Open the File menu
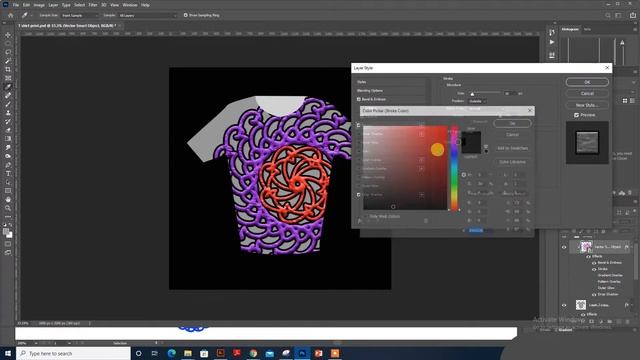 pyautogui.click(x=16, y=5)
